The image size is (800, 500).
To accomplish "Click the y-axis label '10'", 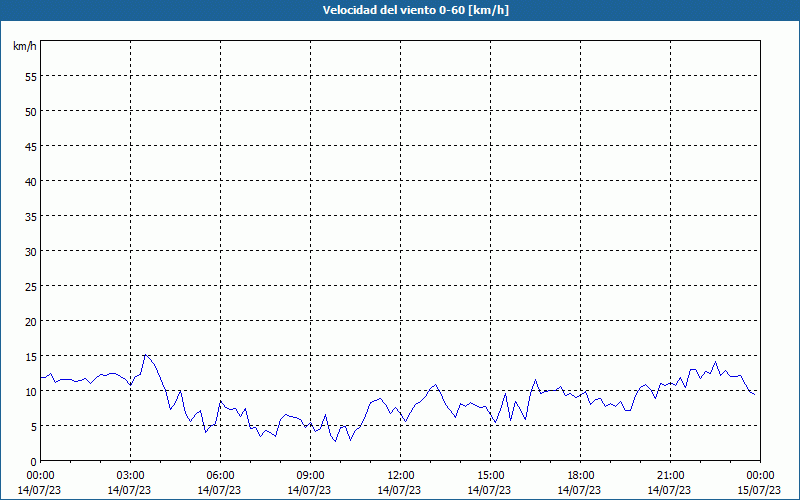I will point(31,391).
